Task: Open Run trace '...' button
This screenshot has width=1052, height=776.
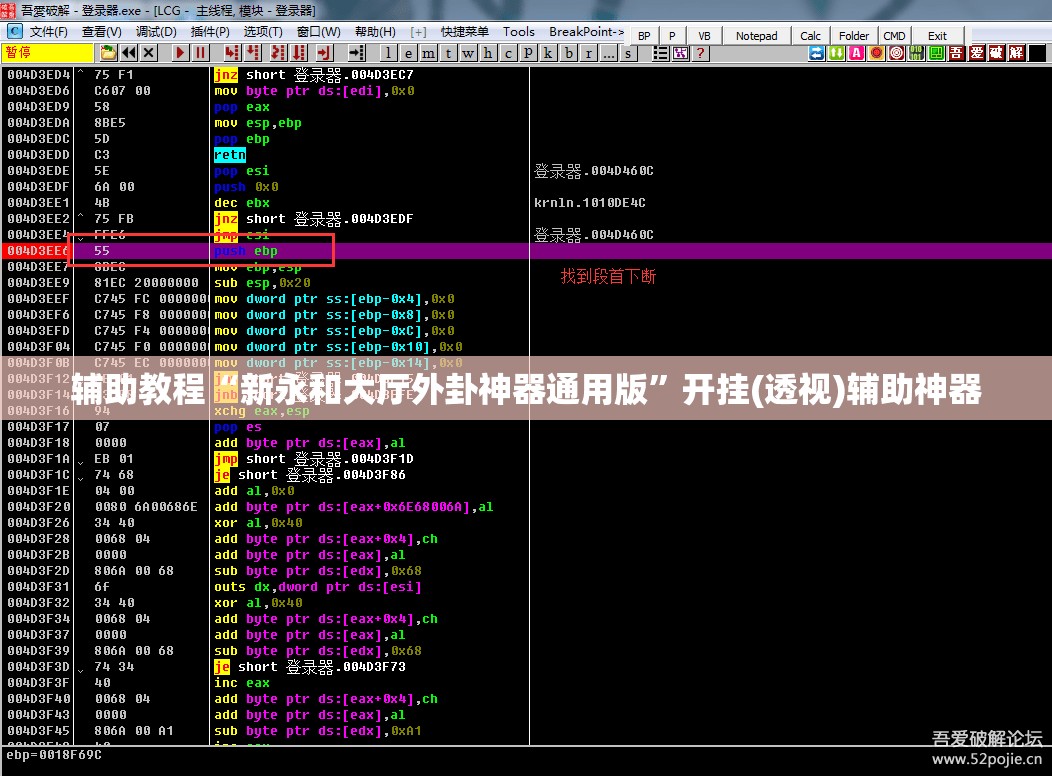Action: point(608,53)
